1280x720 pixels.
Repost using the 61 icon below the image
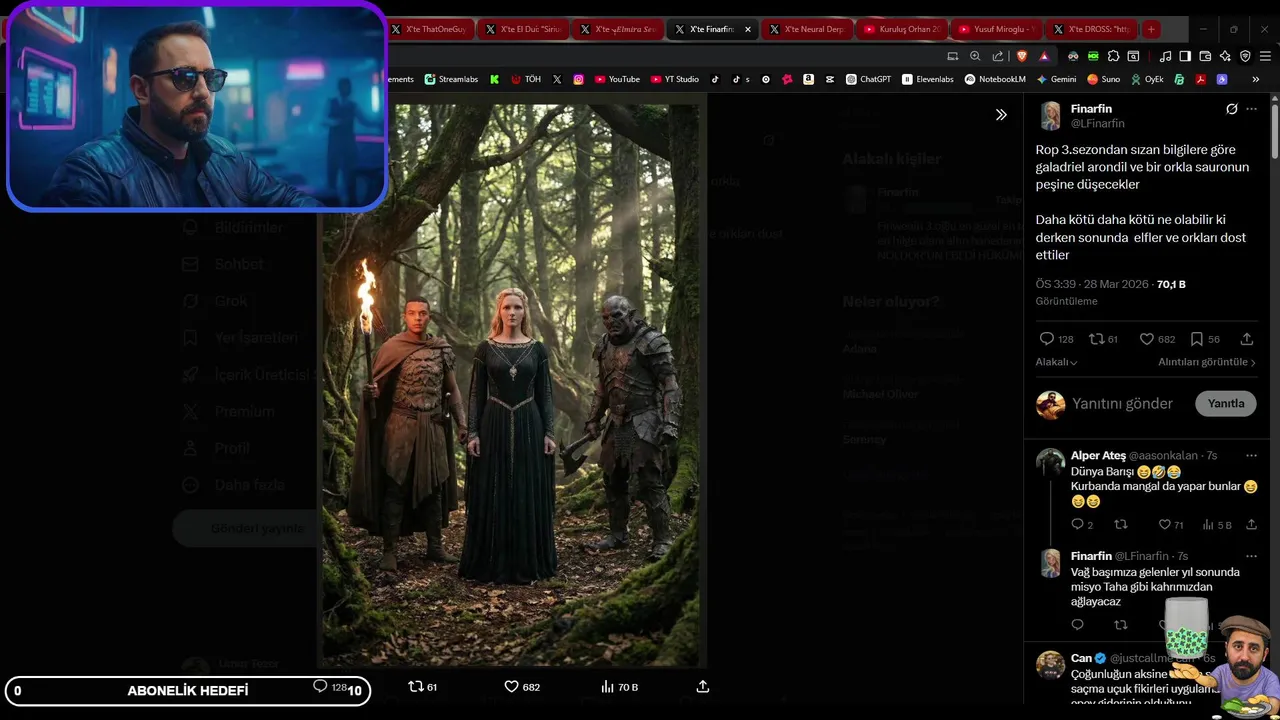coord(423,687)
